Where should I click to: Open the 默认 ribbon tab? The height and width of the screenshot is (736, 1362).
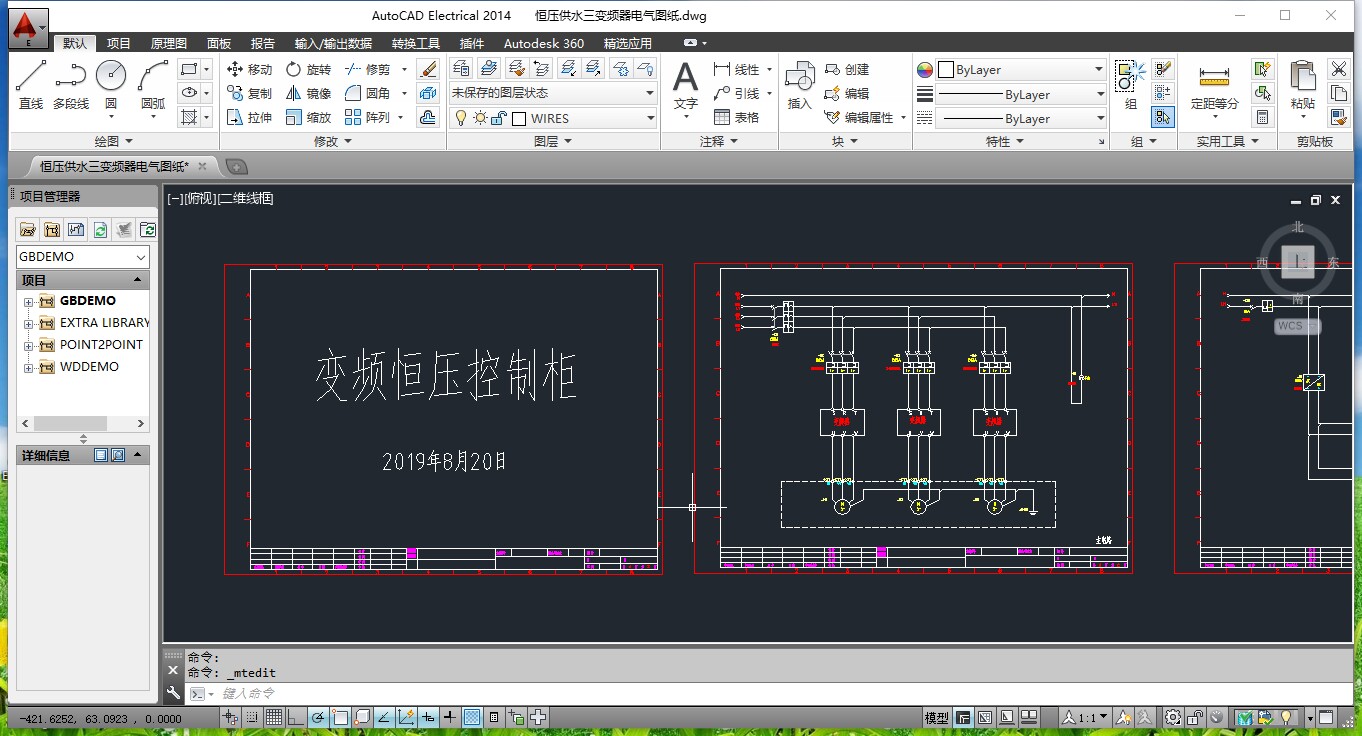74,43
